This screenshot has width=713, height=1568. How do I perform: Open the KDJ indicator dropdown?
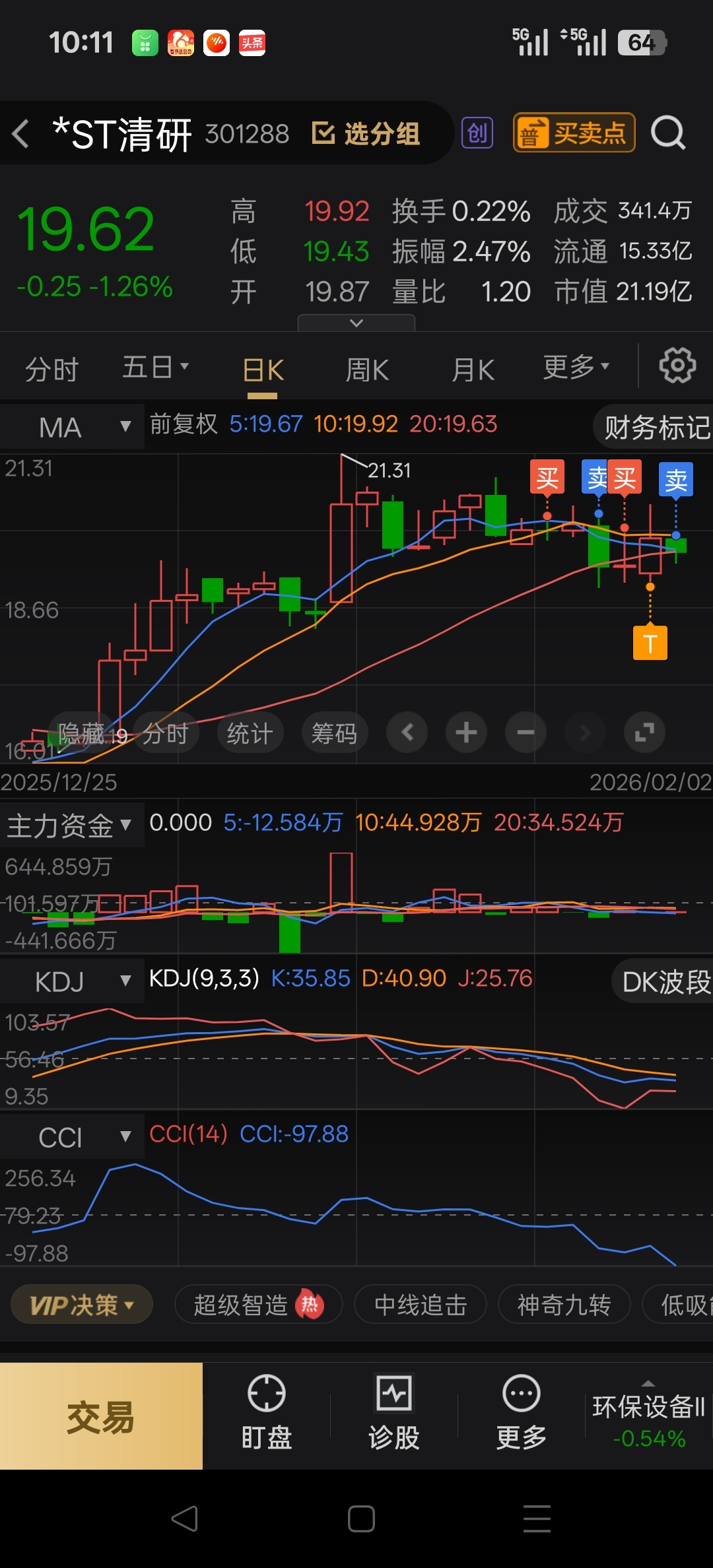pyautogui.click(x=72, y=981)
